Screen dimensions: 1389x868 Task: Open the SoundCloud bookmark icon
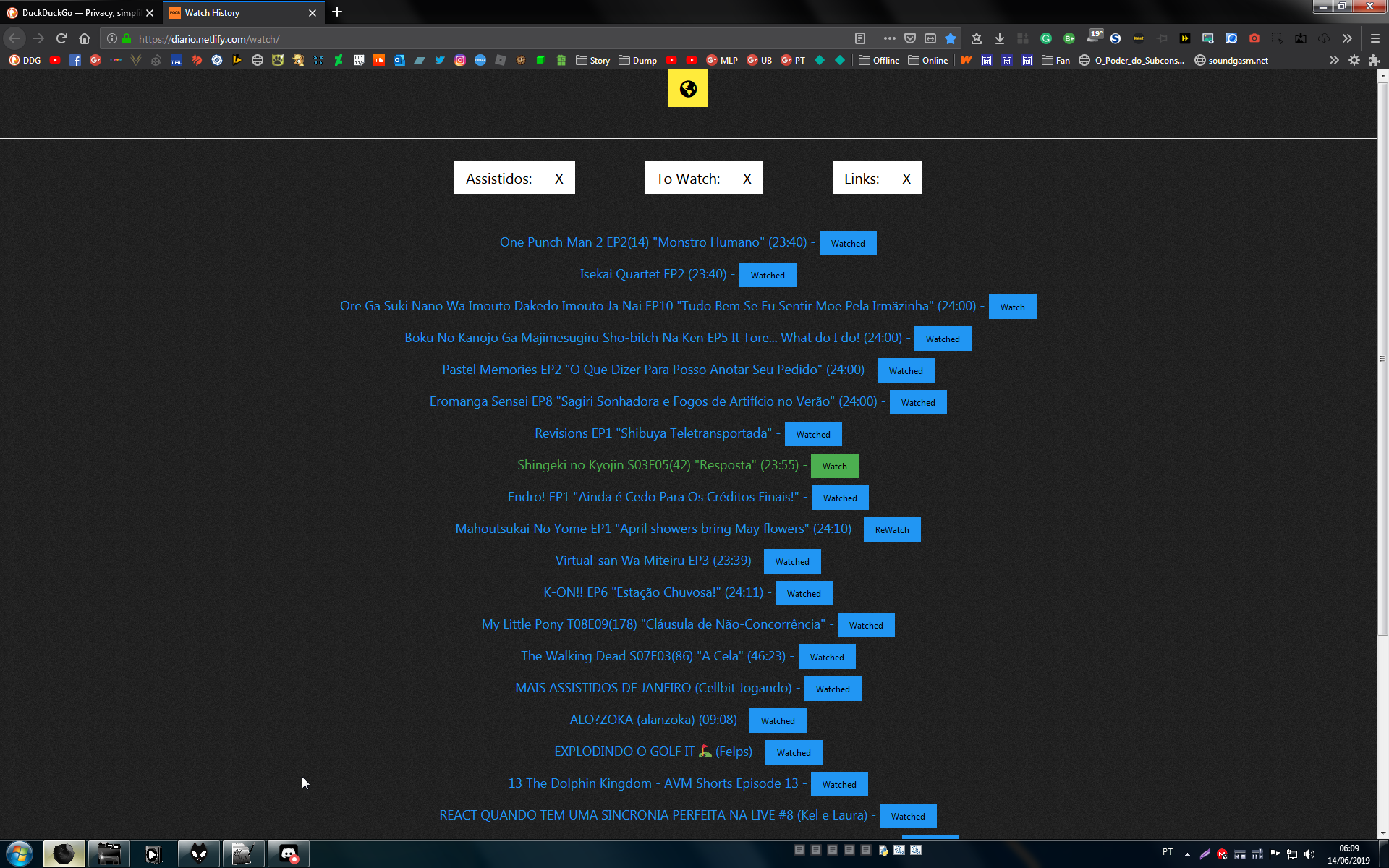coord(379,60)
